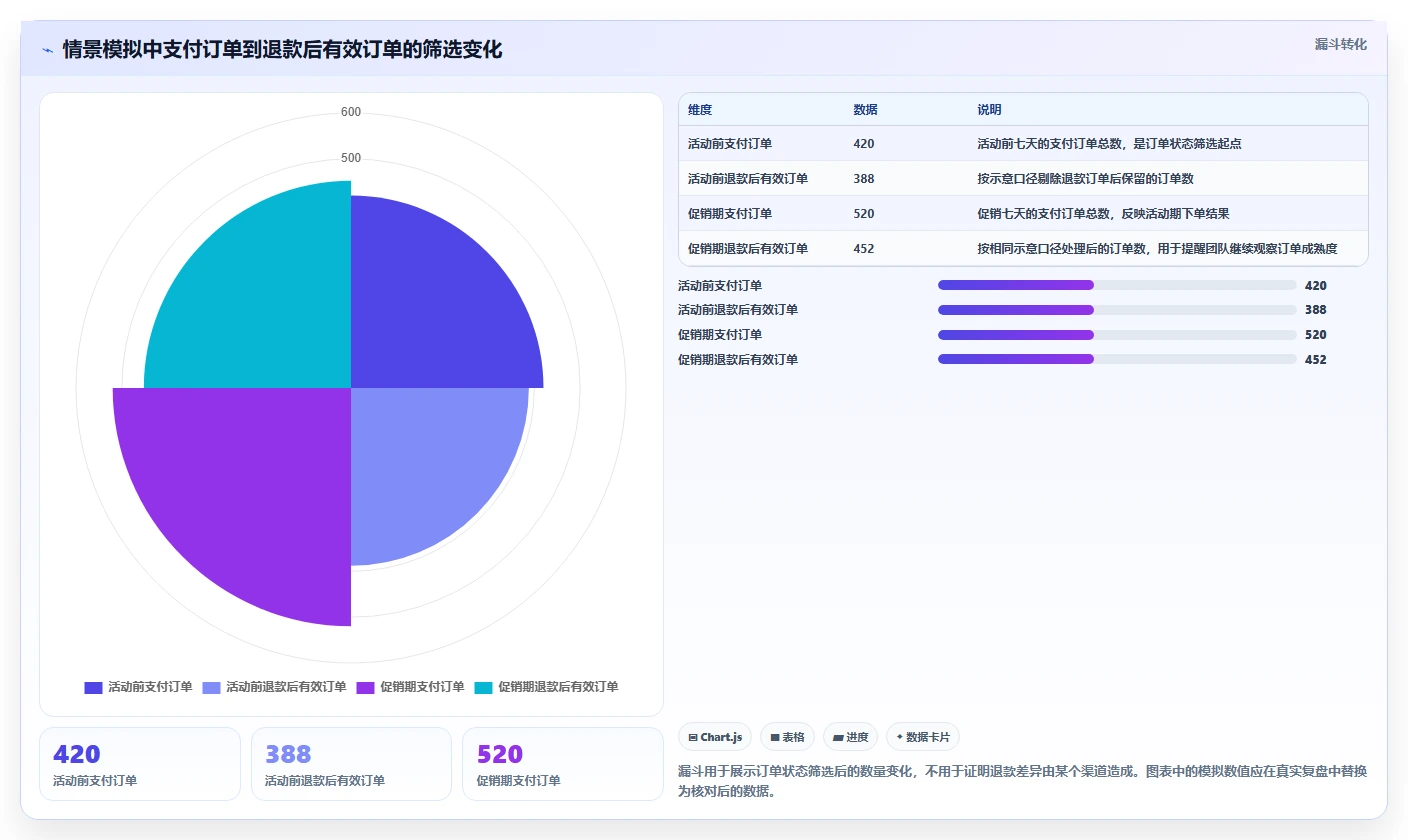Click the 表格 chip icon
Screen dimensions: 1408x840
coord(775,737)
